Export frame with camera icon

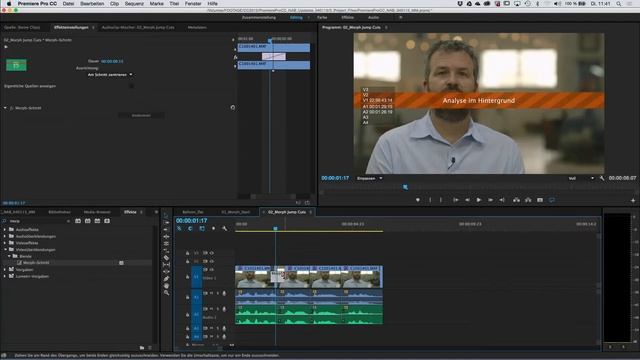[540, 200]
